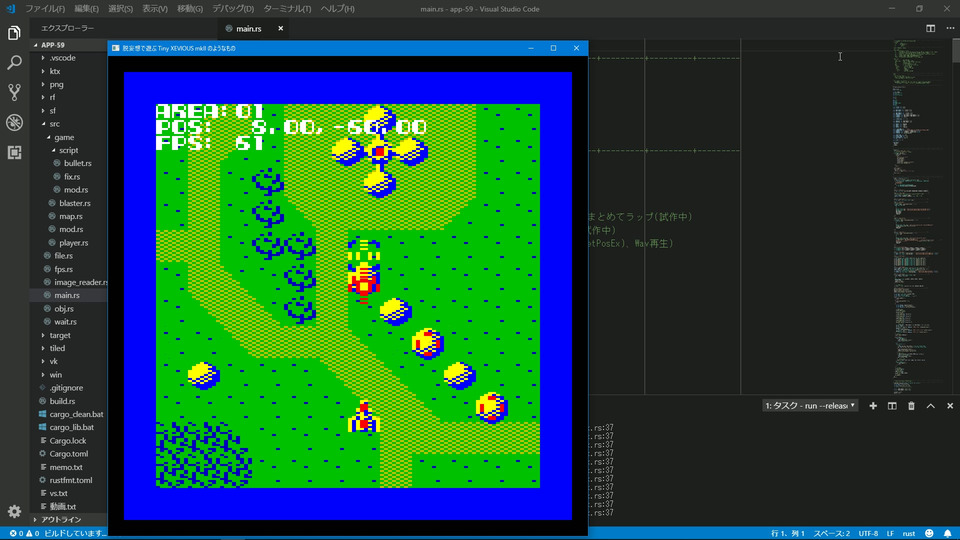Click the Tiny XEVIOUS game window title bar icon
The width and height of the screenshot is (960, 540).
[116, 48]
